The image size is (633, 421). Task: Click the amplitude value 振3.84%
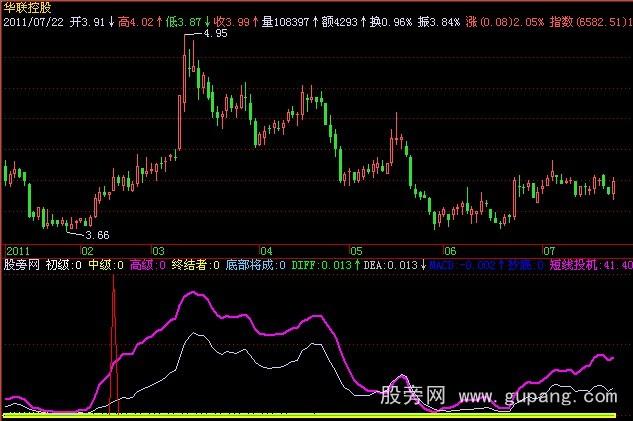439,22
